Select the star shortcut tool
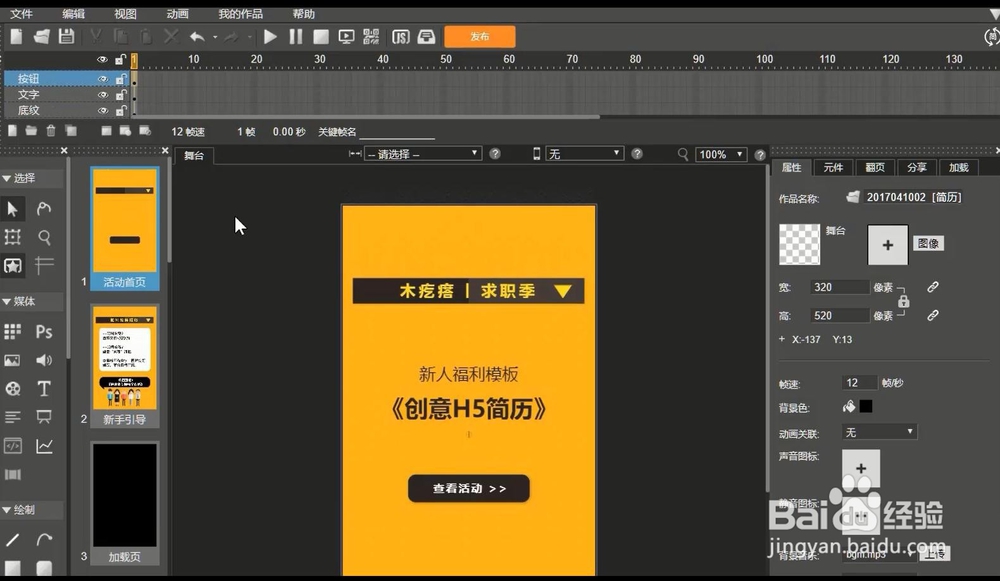 point(13,265)
